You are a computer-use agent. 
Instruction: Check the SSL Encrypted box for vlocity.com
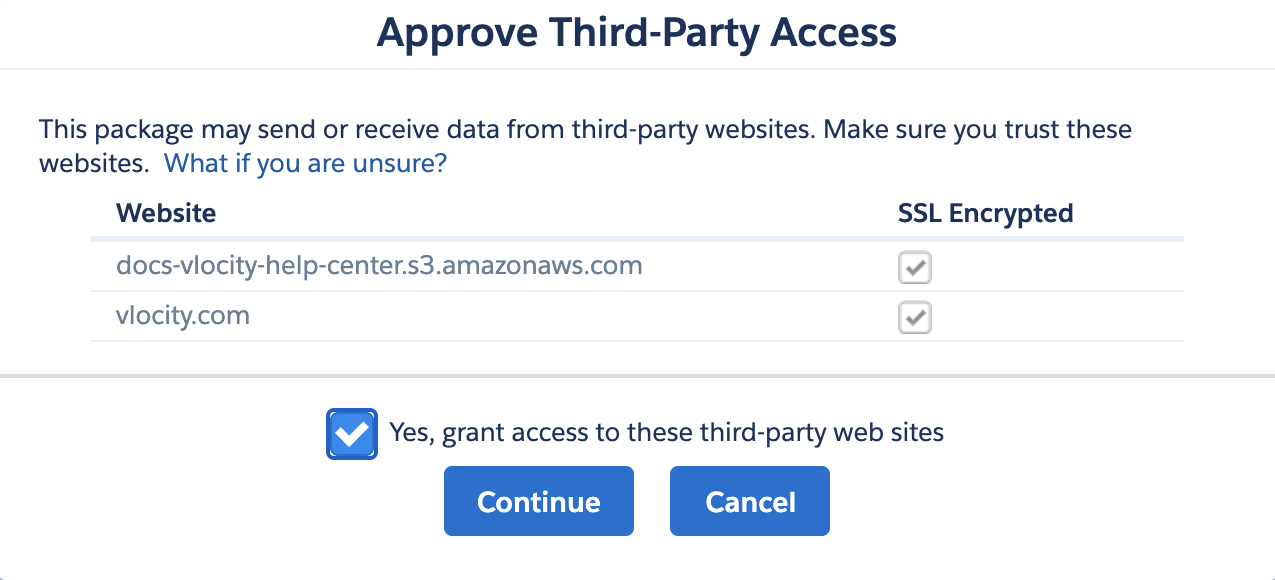(914, 317)
